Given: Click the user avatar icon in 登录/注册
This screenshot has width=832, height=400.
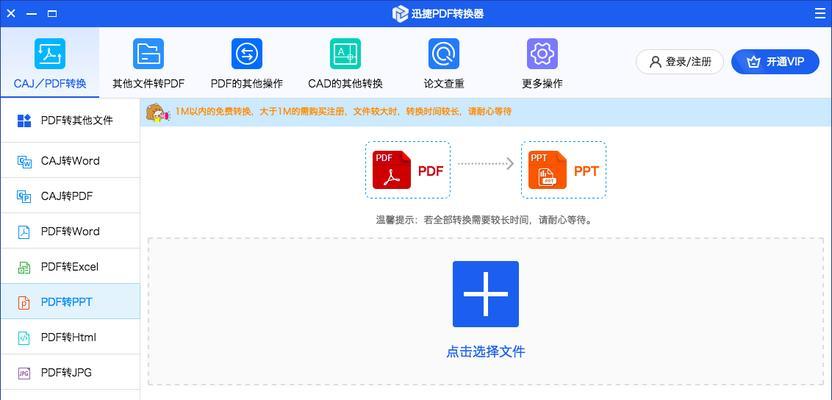Looking at the screenshot, I should 656,62.
